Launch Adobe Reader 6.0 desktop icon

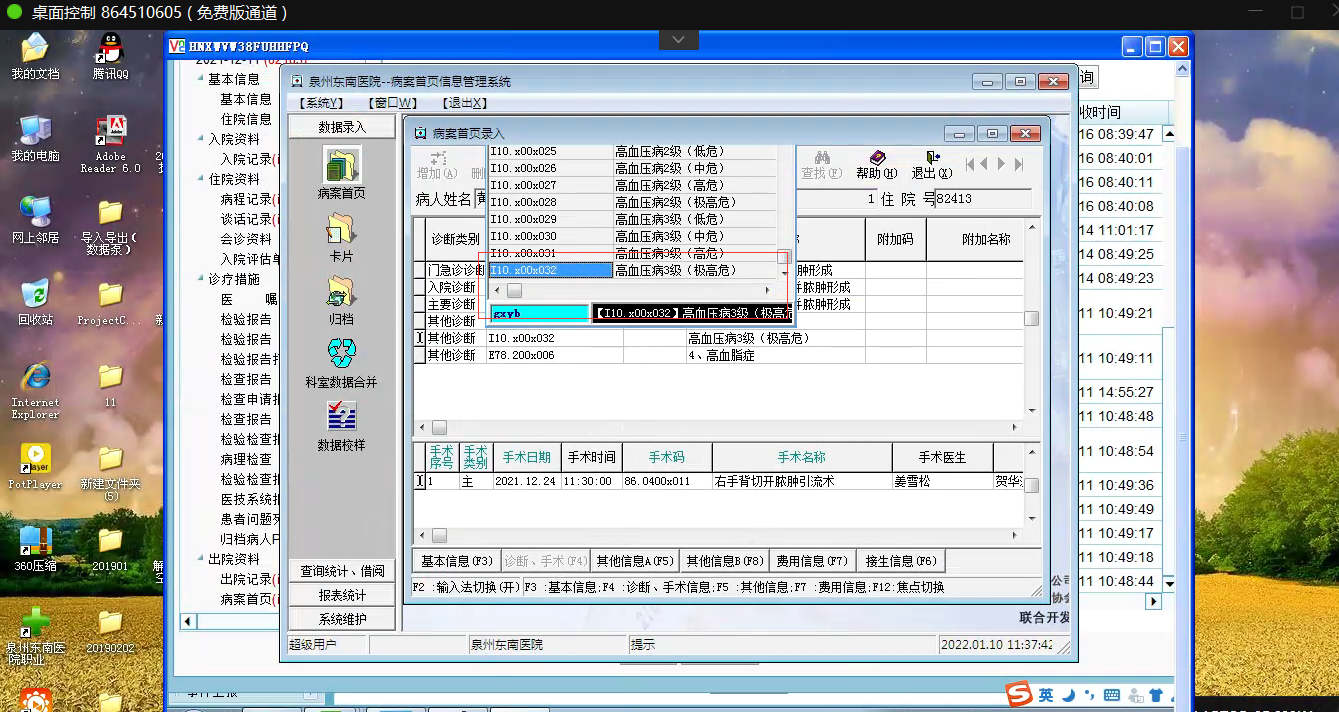point(111,130)
